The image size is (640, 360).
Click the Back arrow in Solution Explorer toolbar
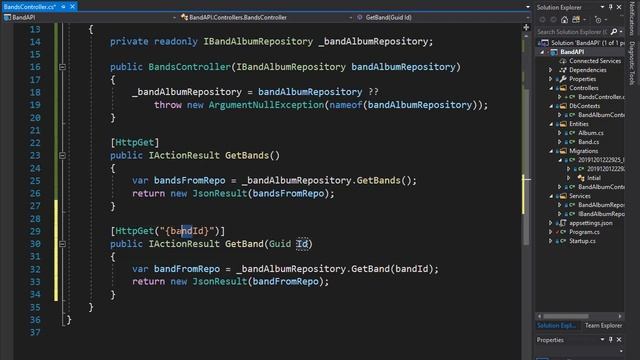tap(542, 20)
